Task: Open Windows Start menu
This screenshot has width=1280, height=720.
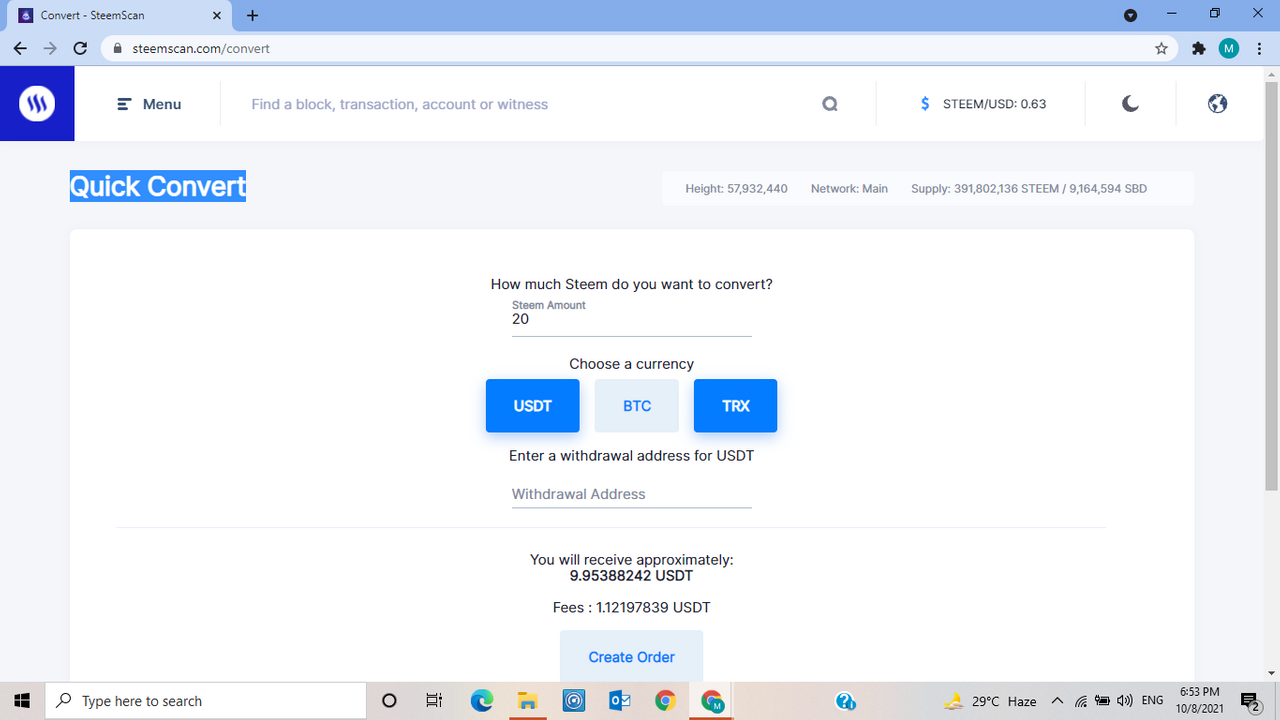Action: (x=21, y=701)
